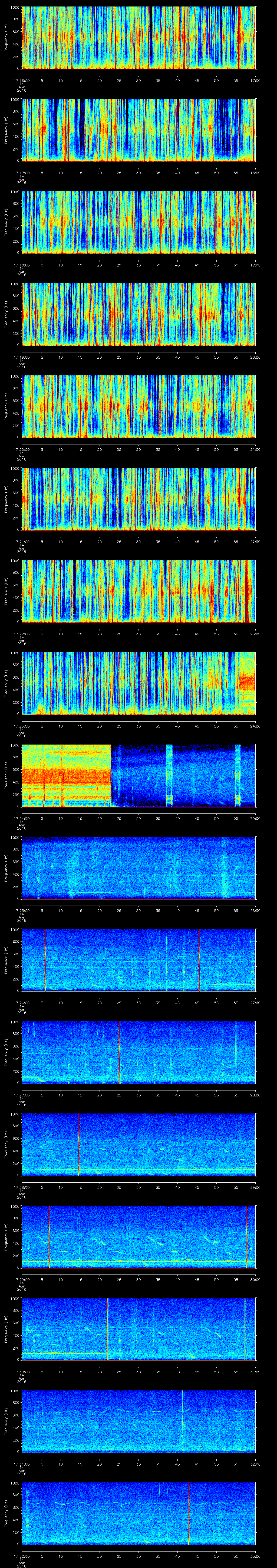Inspect the spectrogram panel starting at 17:31:00

click(139, 1421)
